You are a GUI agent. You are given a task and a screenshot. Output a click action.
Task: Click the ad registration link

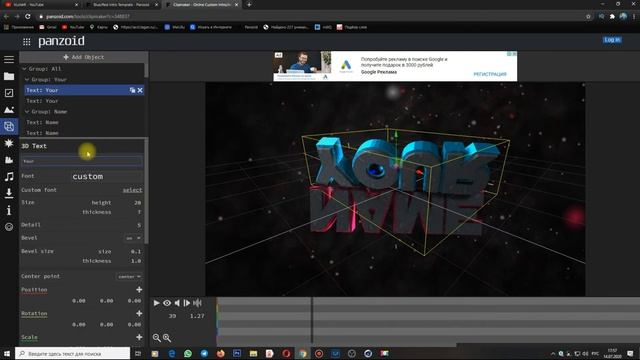coord(490,74)
